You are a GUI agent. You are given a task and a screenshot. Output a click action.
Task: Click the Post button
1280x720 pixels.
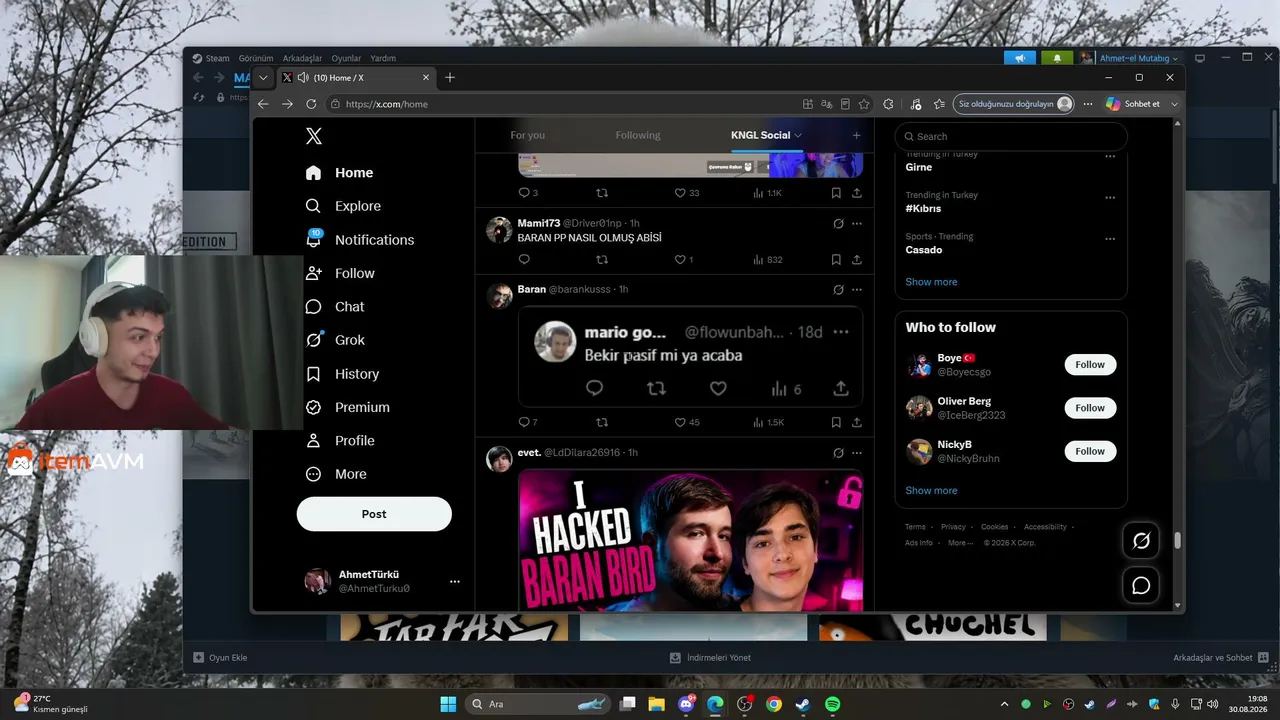374,514
